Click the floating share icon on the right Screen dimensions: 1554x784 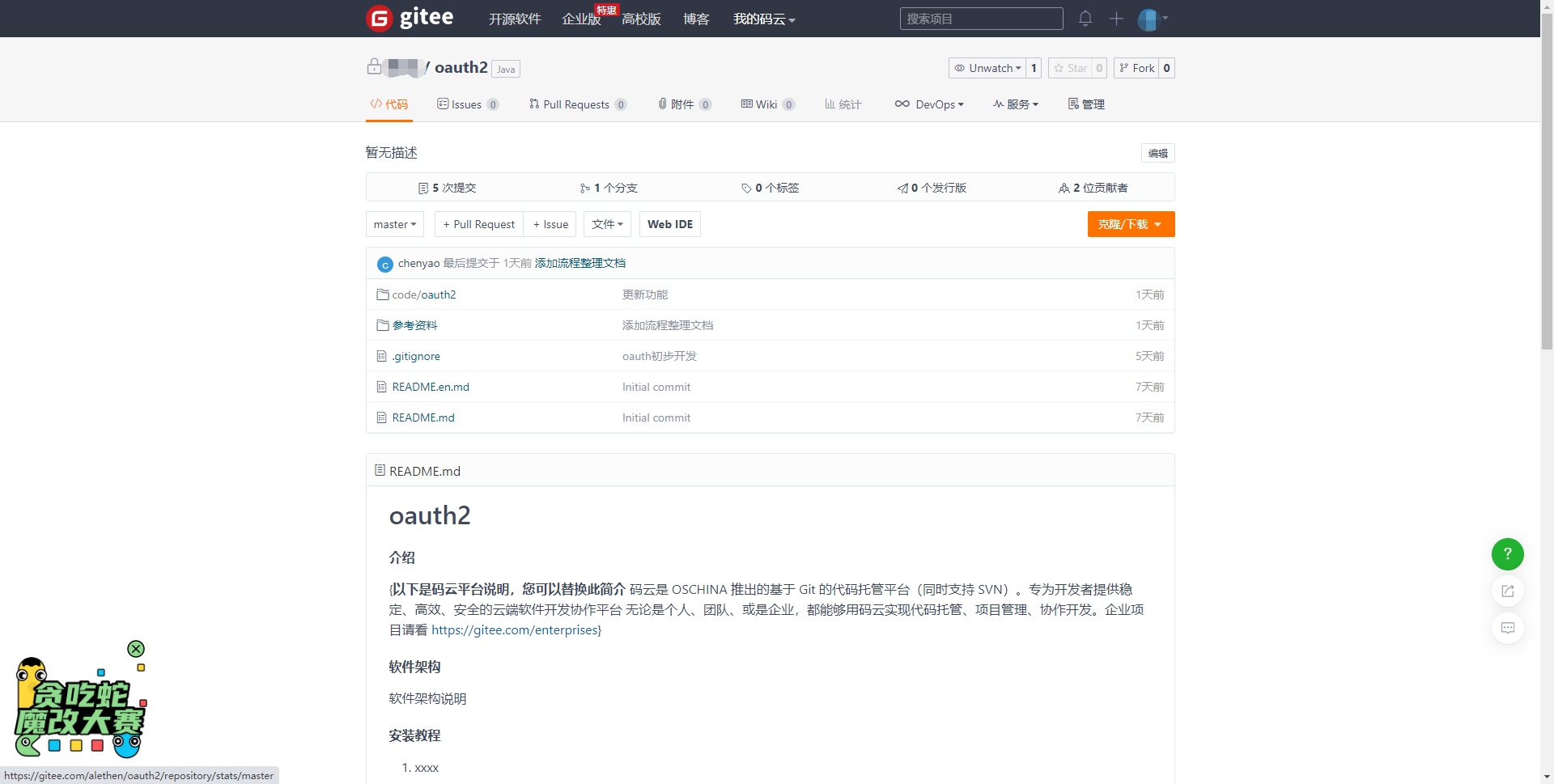pyautogui.click(x=1507, y=591)
